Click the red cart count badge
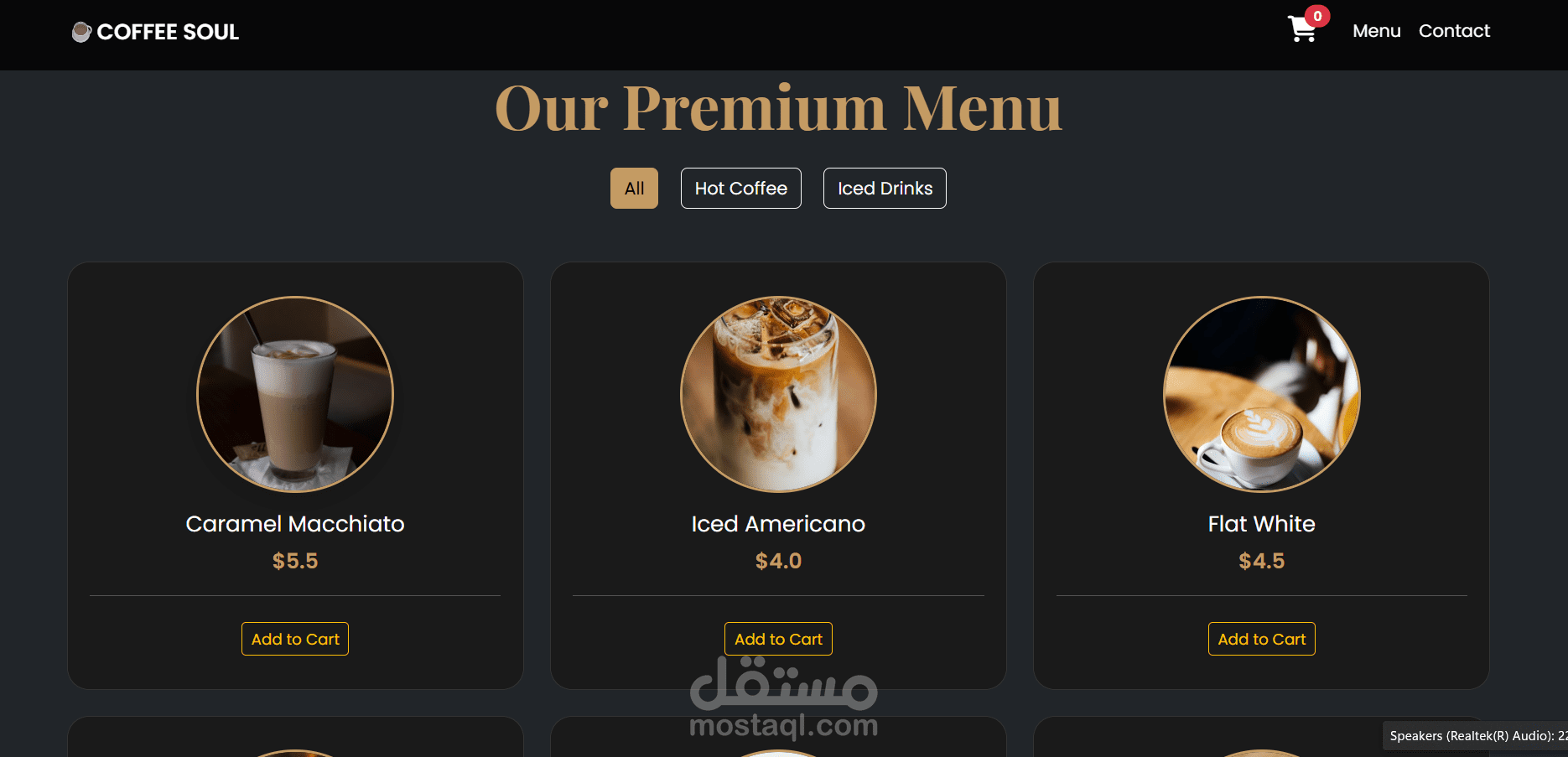 pyautogui.click(x=1317, y=16)
